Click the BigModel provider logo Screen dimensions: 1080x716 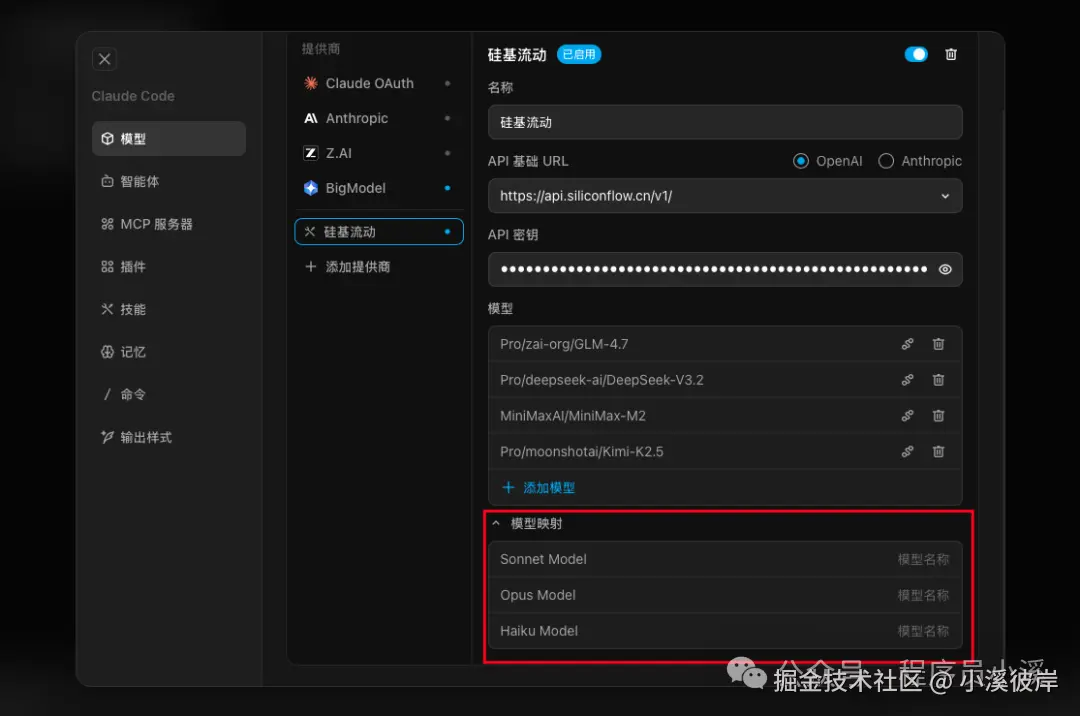coord(310,188)
